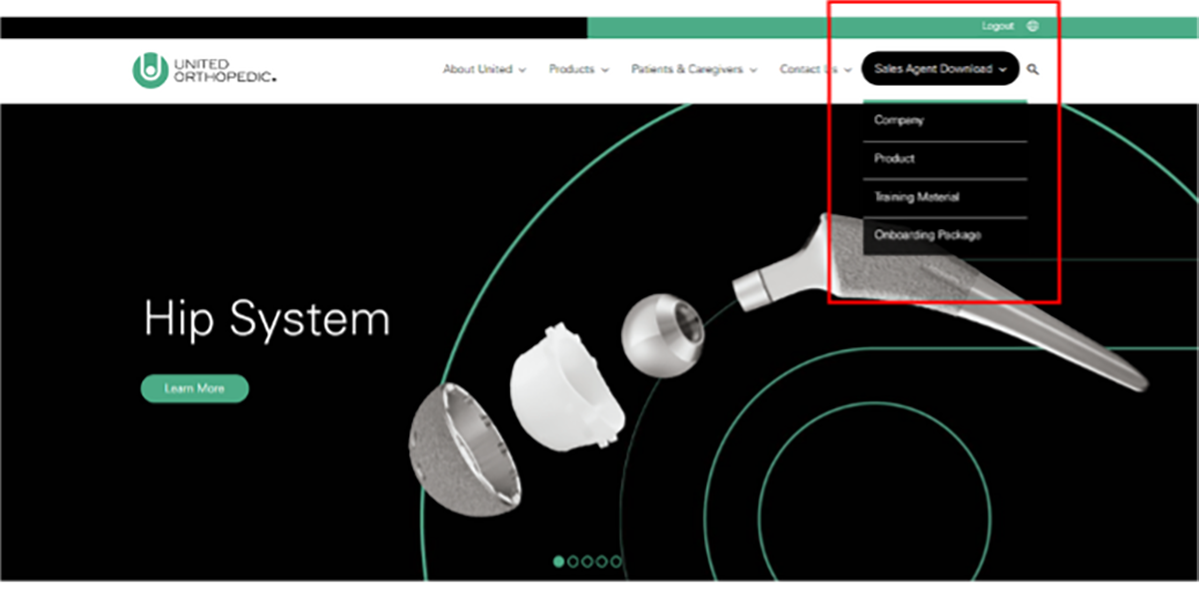Select Product from dropdown list
Viewport: 1200px width, 590px height.
(945, 159)
